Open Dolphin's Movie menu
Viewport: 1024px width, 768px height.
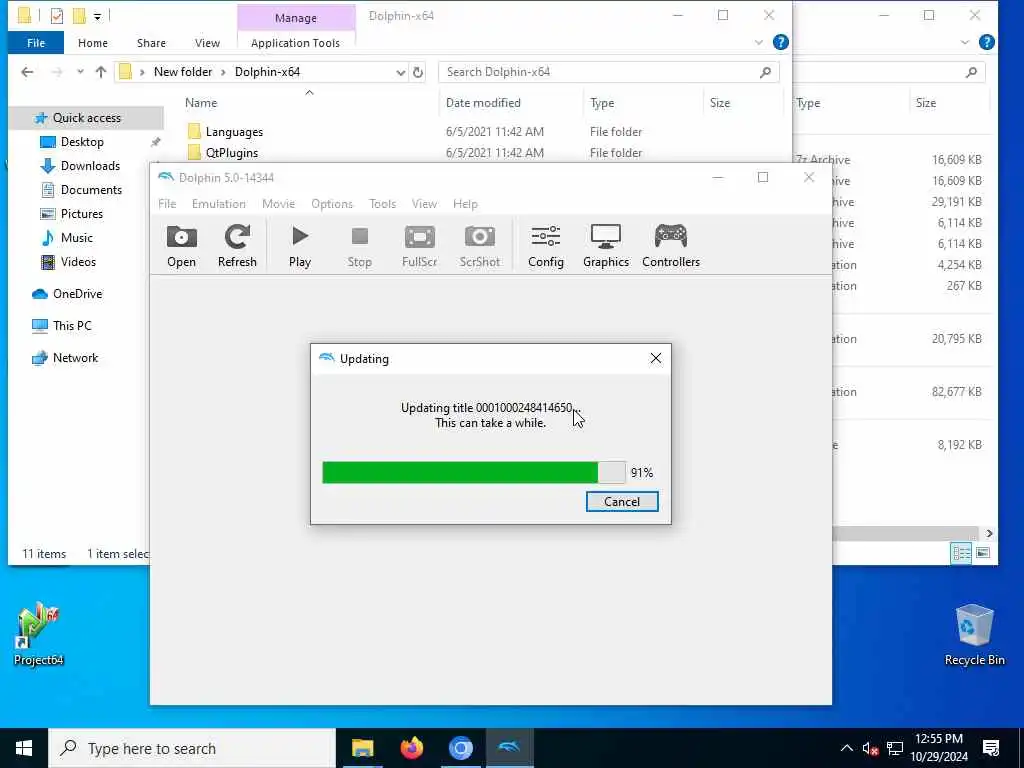pos(278,204)
